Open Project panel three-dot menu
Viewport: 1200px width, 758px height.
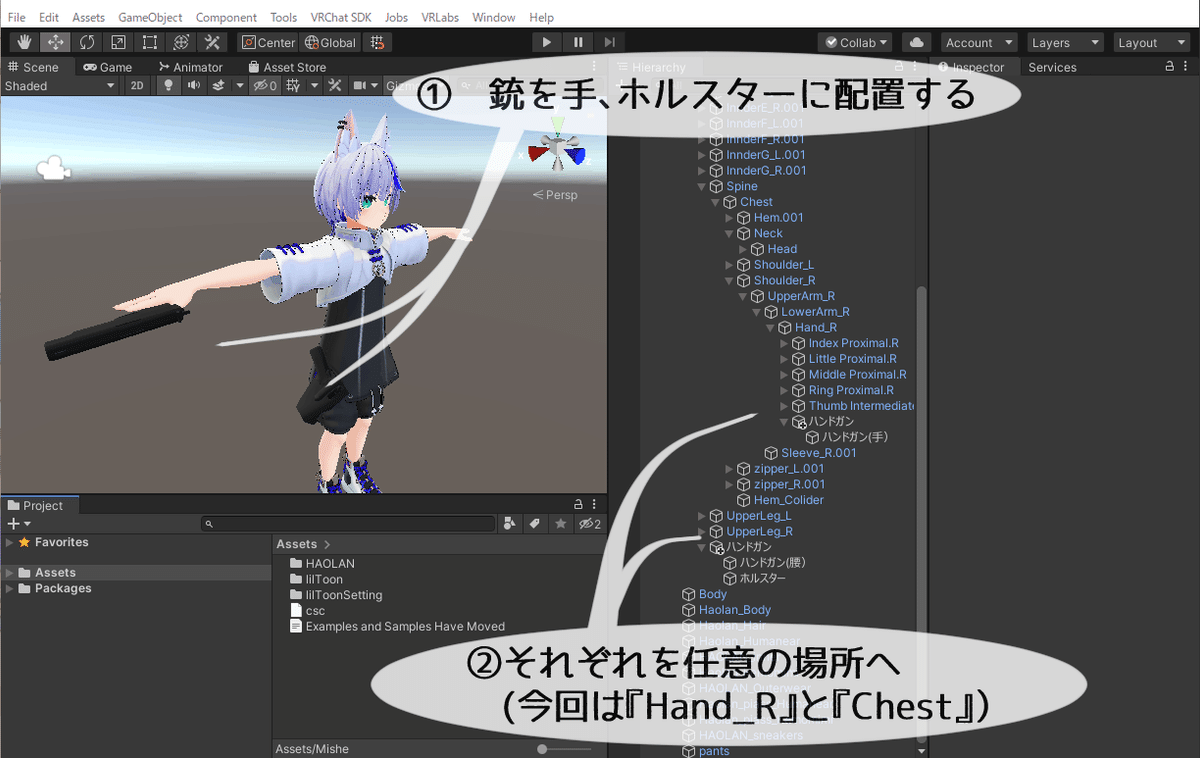click(595, 505)
